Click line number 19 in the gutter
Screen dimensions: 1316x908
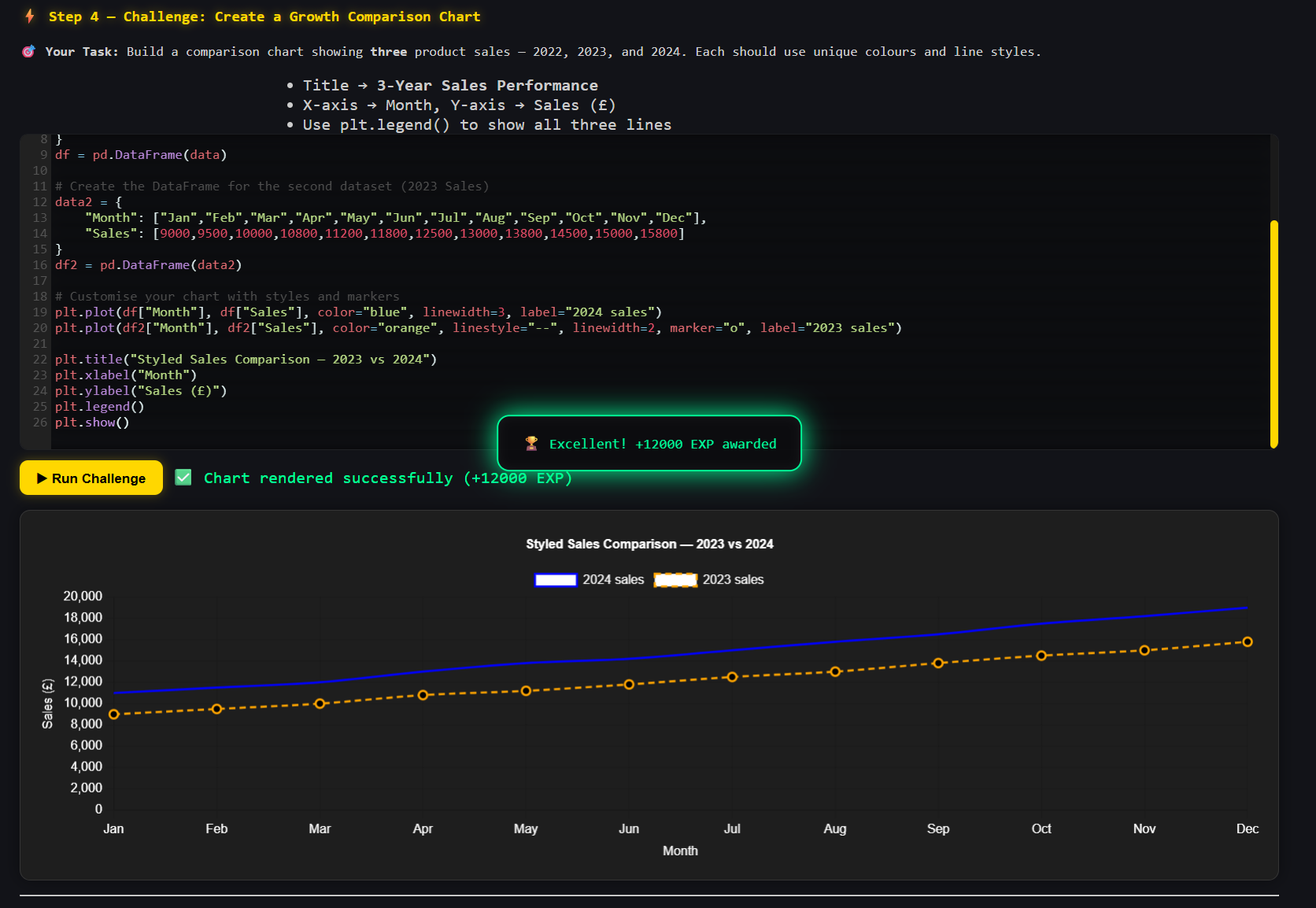point(40,312)
